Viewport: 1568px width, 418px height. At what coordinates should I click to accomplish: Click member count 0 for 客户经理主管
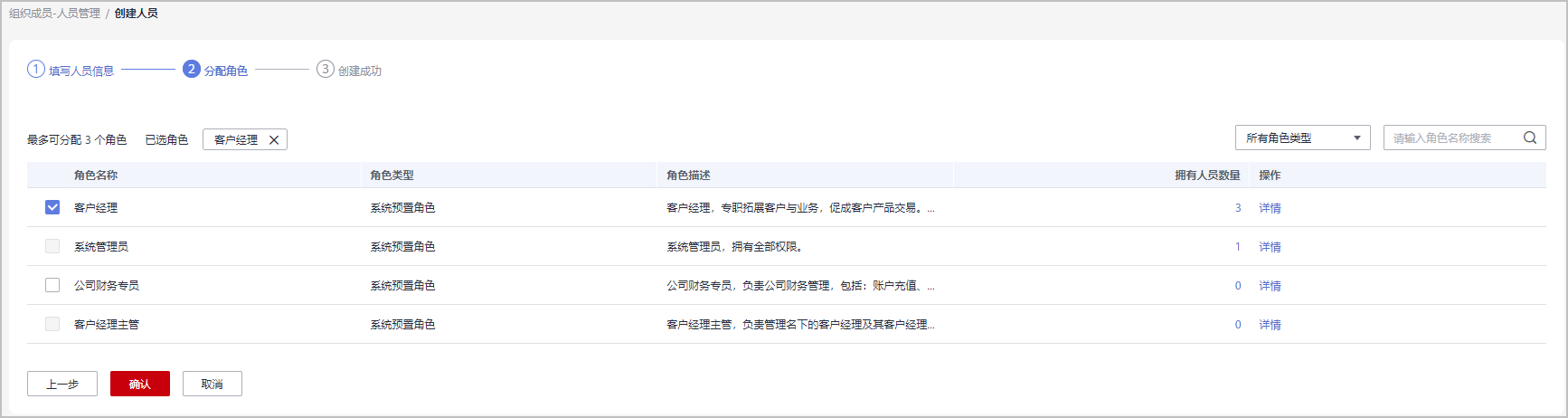[1238, 325]
